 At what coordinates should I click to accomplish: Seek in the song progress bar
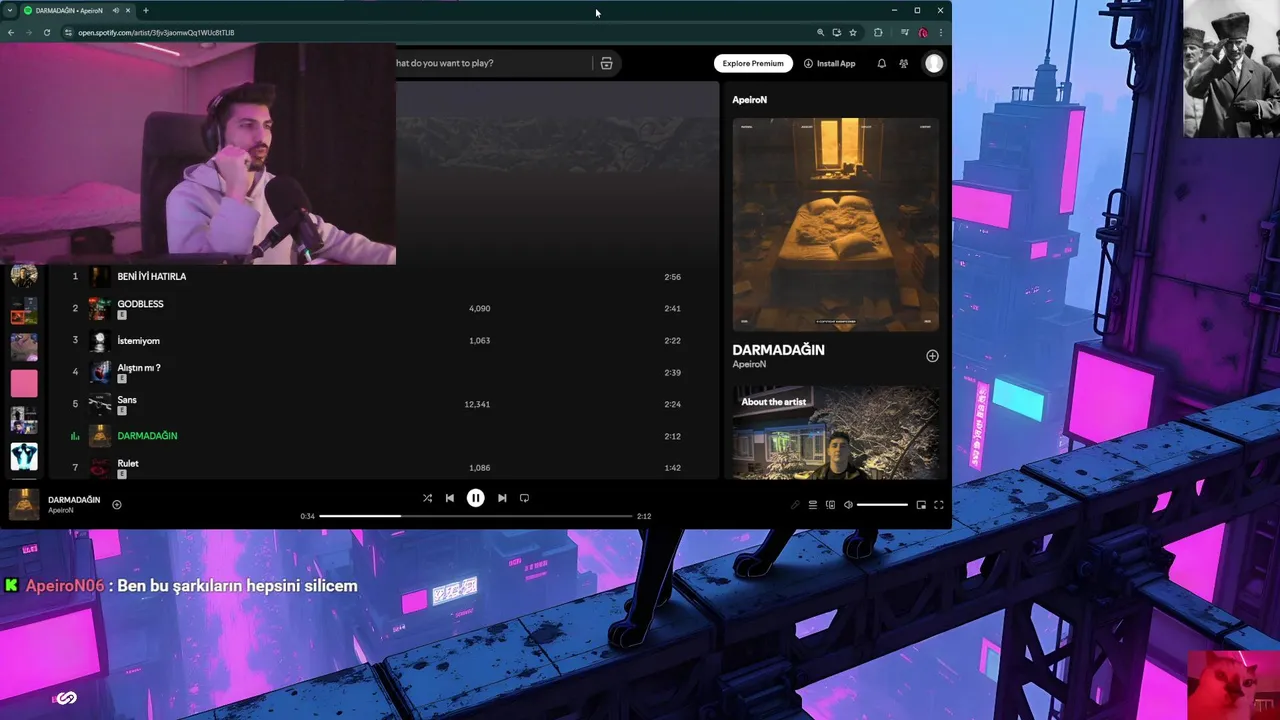click(476, 516)
